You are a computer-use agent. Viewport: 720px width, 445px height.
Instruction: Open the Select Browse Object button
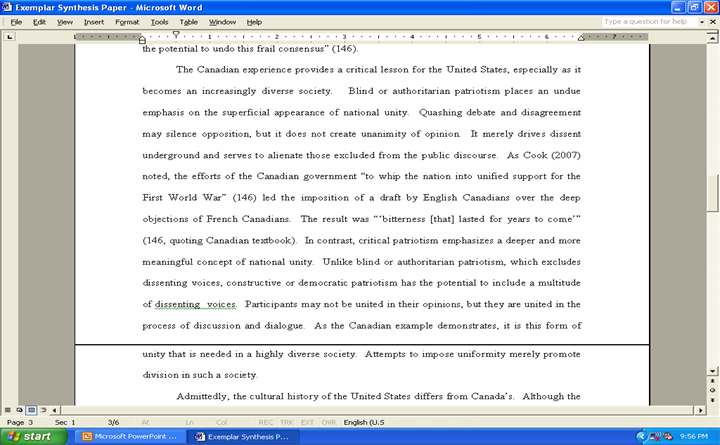pos(712,390)
